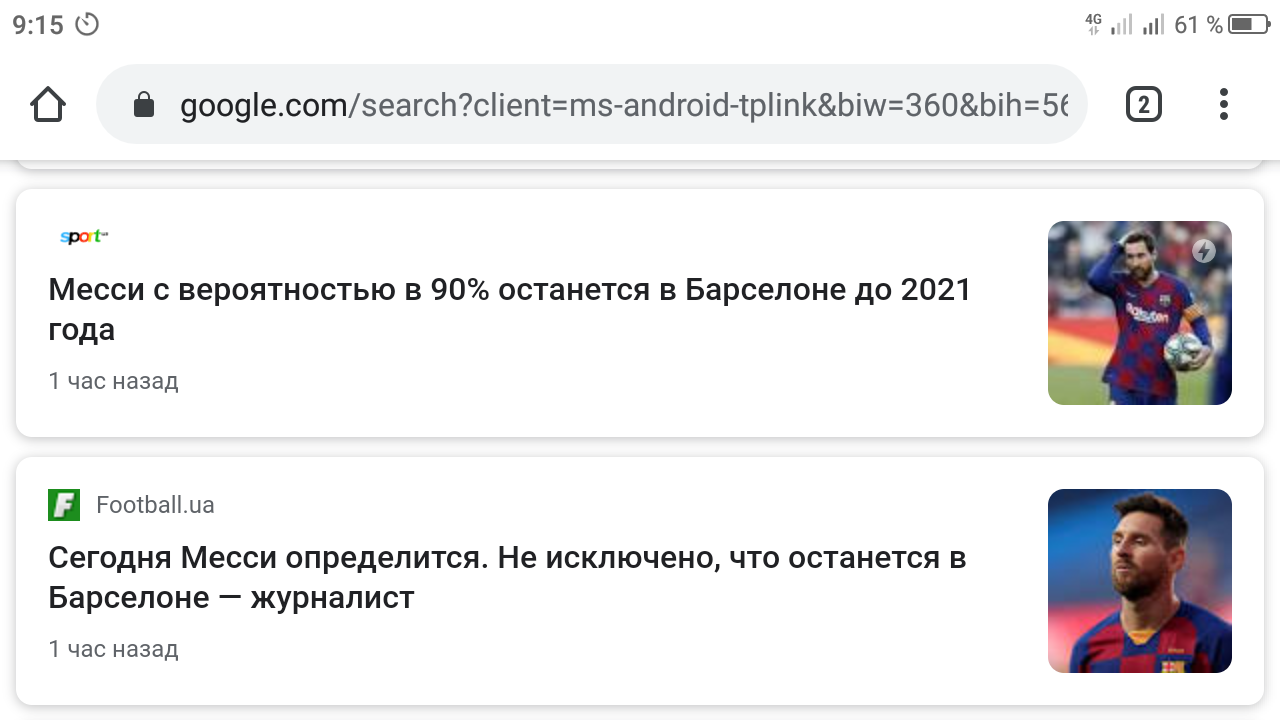Tap the first news result card
This screenshot has width=1280, height=720.
click(x=640, y=310)
